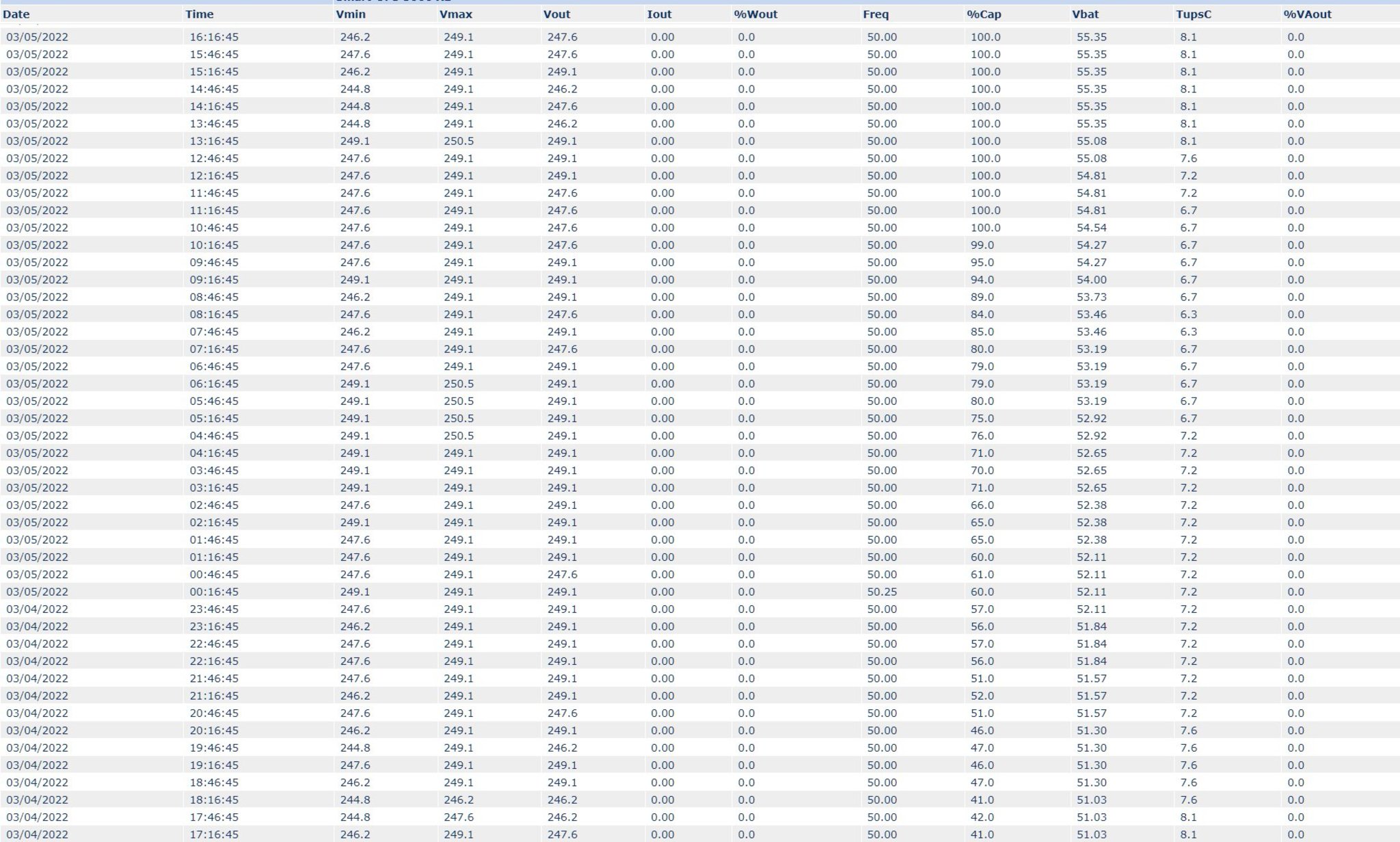Click the Vbat column header
Screen dimensions: 1400x842
pyautogui.click(x=1086, y=14)
